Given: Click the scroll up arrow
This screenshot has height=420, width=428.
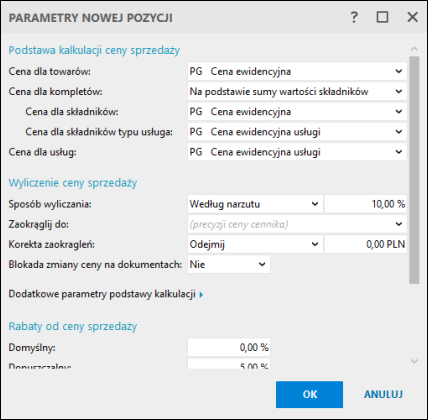Looking at the screenshot, I should tap(414, 49).
